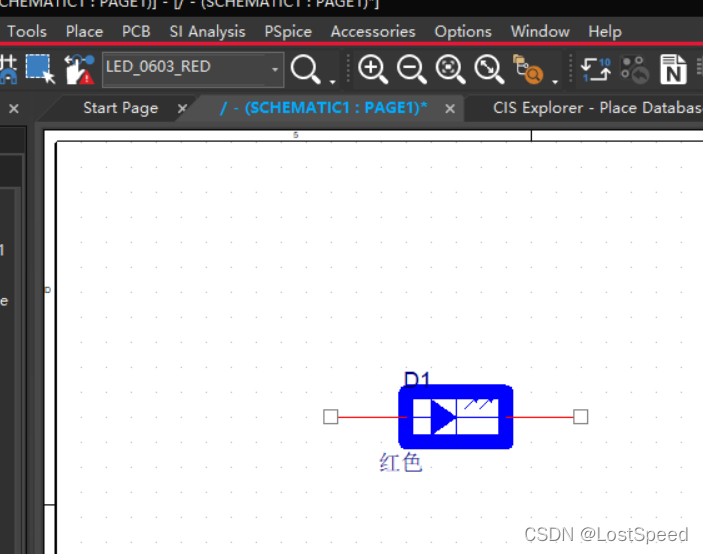The height and width of the screenshot is (554, 703).
Task: Open the PSpice menu
Action: click(x=288, y=31)
